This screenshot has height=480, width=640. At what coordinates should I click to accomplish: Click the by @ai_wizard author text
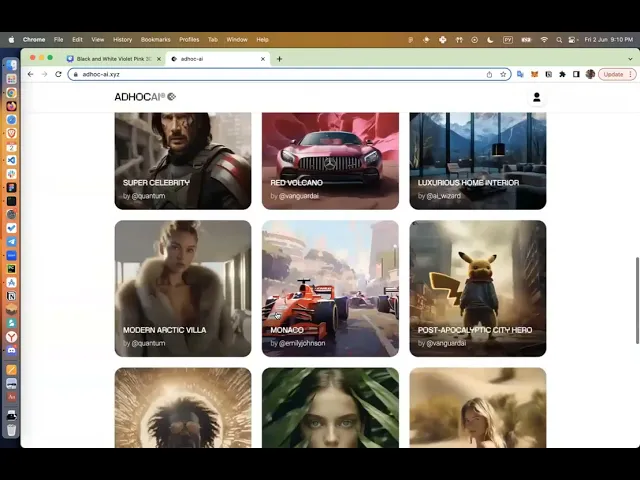click(439, 196)
